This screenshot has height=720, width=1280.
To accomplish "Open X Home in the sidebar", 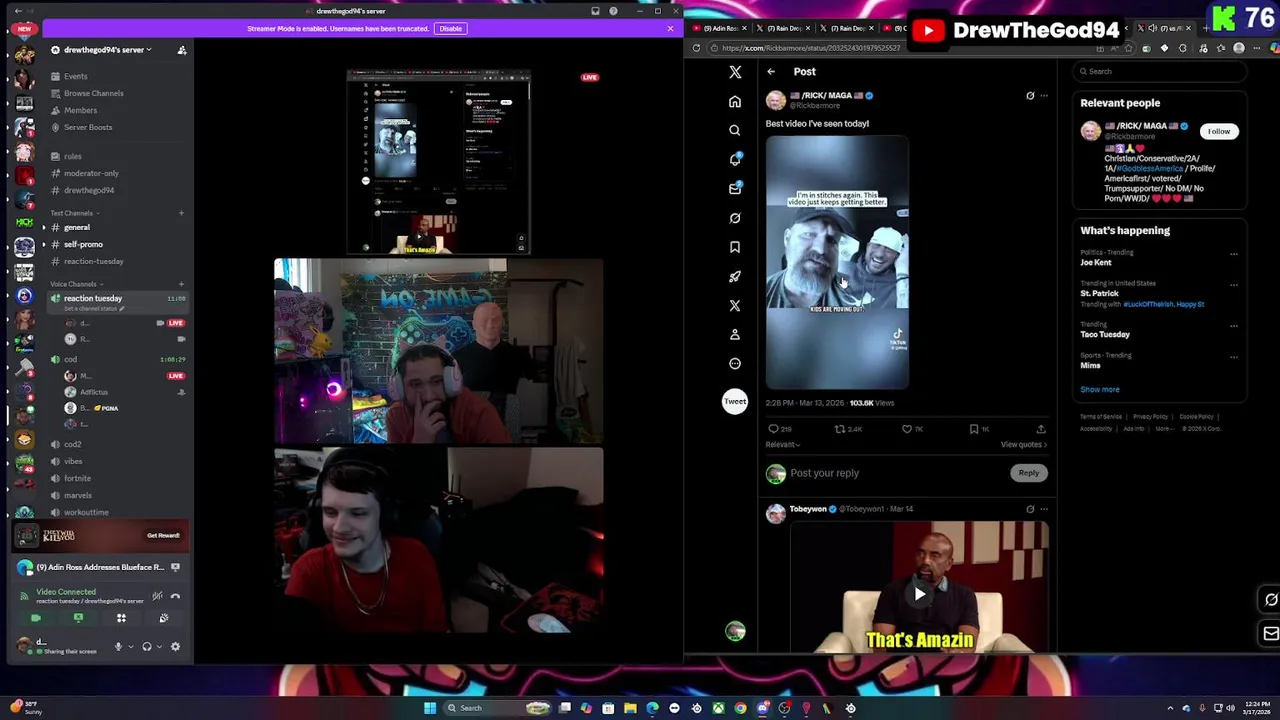I will click(735, 101).
